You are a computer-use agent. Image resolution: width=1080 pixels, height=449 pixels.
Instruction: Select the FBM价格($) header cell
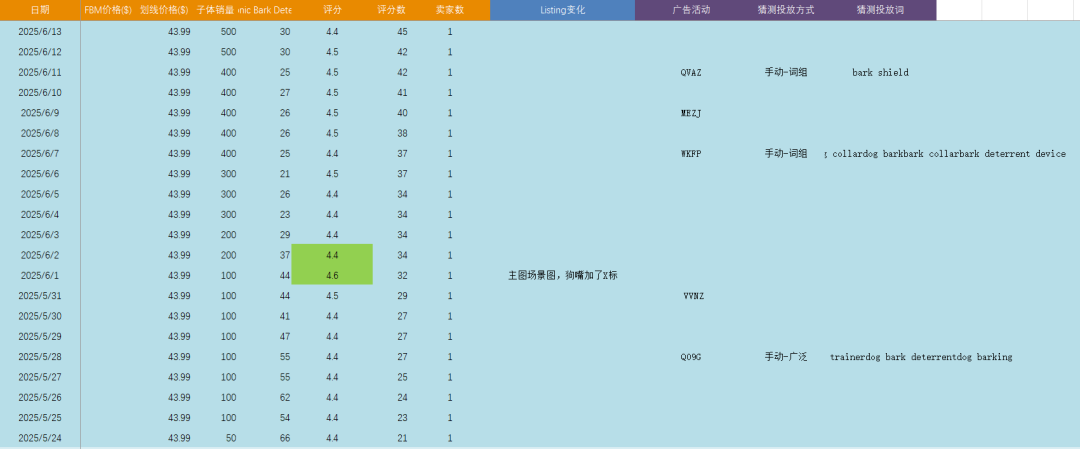[108, 10]
